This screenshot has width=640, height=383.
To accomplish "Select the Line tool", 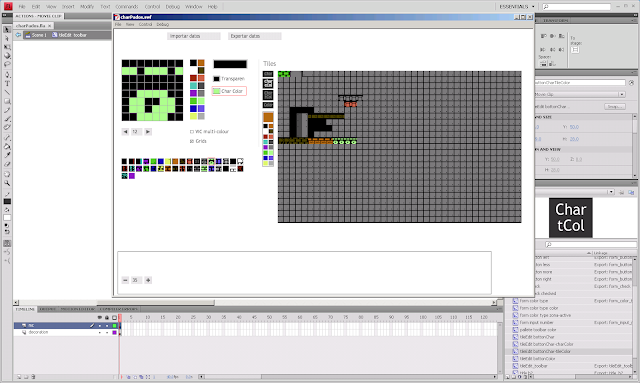I will pos(7,92).
